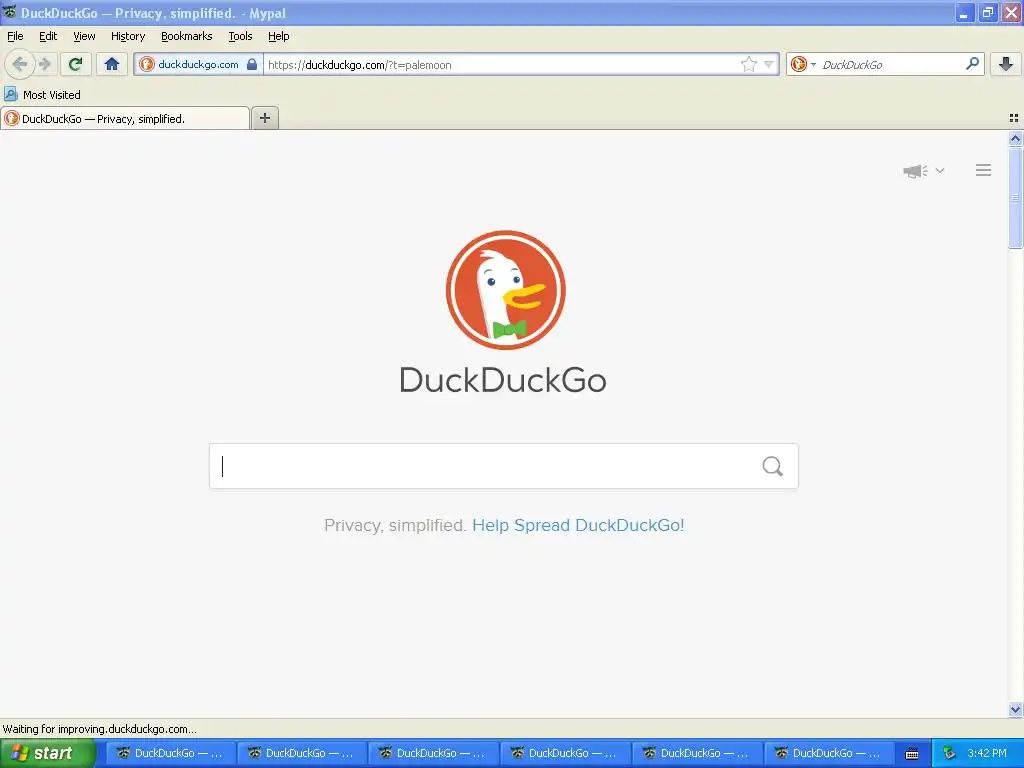Select DuckDuckGo — Privacy, simplified. tab
Viewport: 1024px width, 768px height.
point(125,118)
